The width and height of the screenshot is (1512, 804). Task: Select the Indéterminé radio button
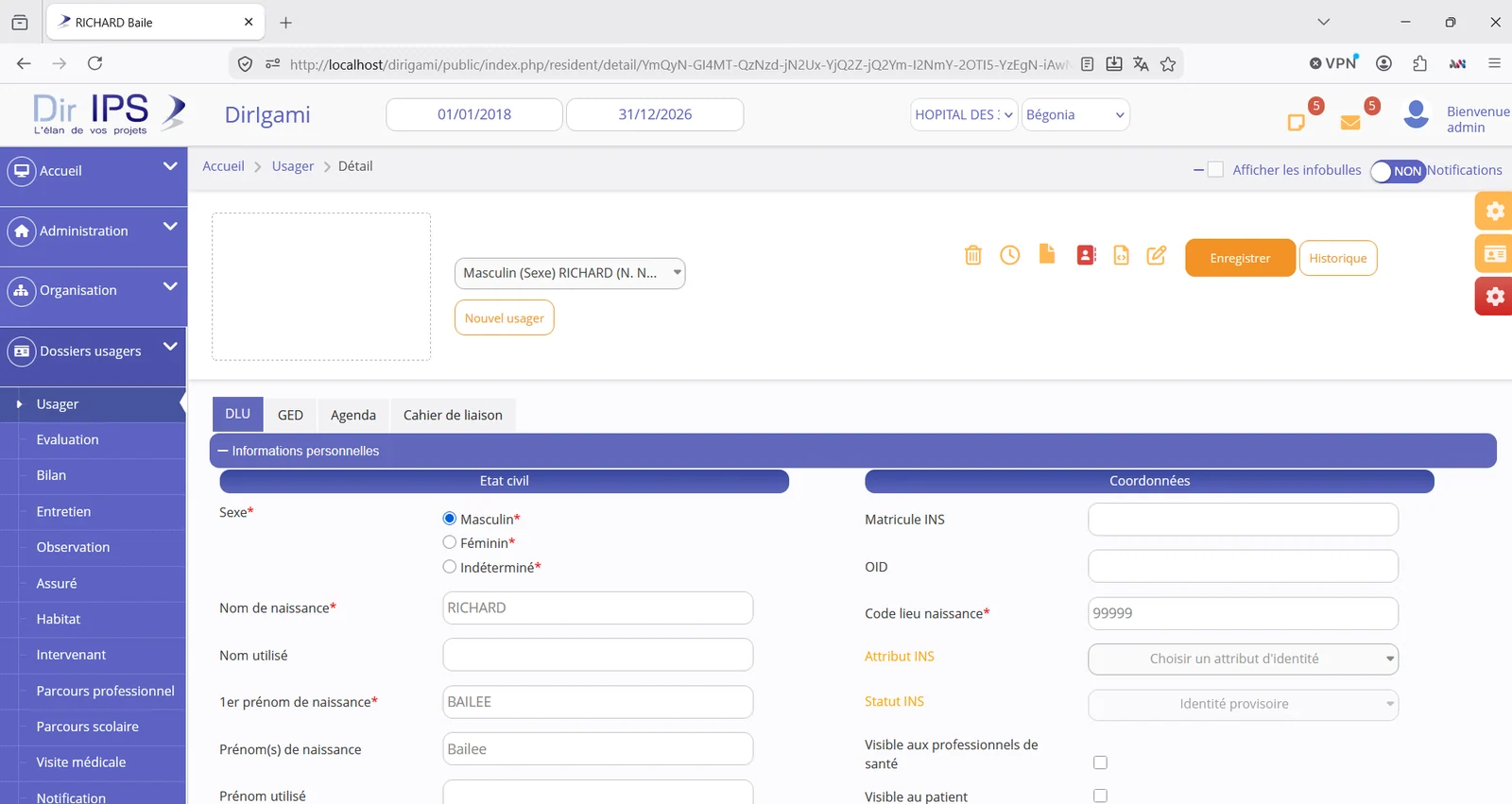(x=450, y=567)
